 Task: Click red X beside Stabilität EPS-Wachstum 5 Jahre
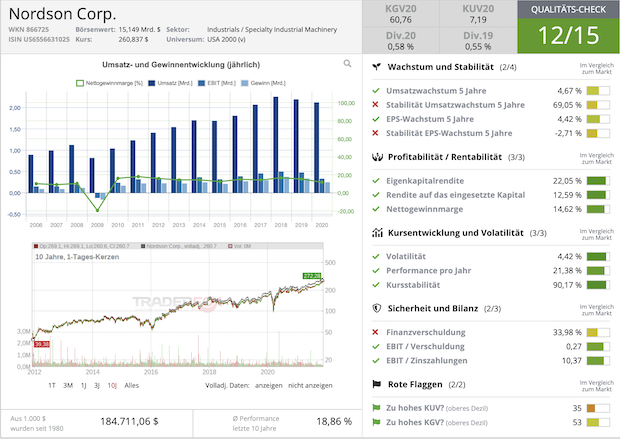click(376, 133)
